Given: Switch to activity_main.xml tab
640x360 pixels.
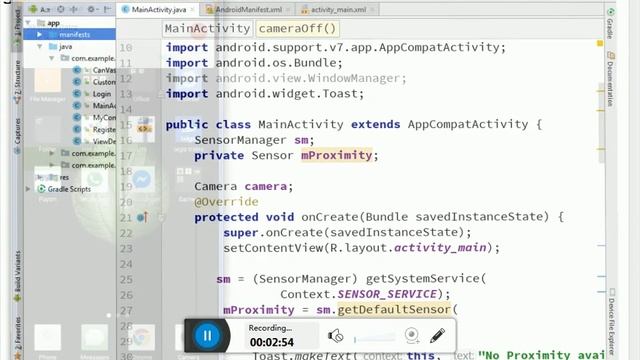Looking at the screenshot, I should pyautogui.click(x=338, y=9).
